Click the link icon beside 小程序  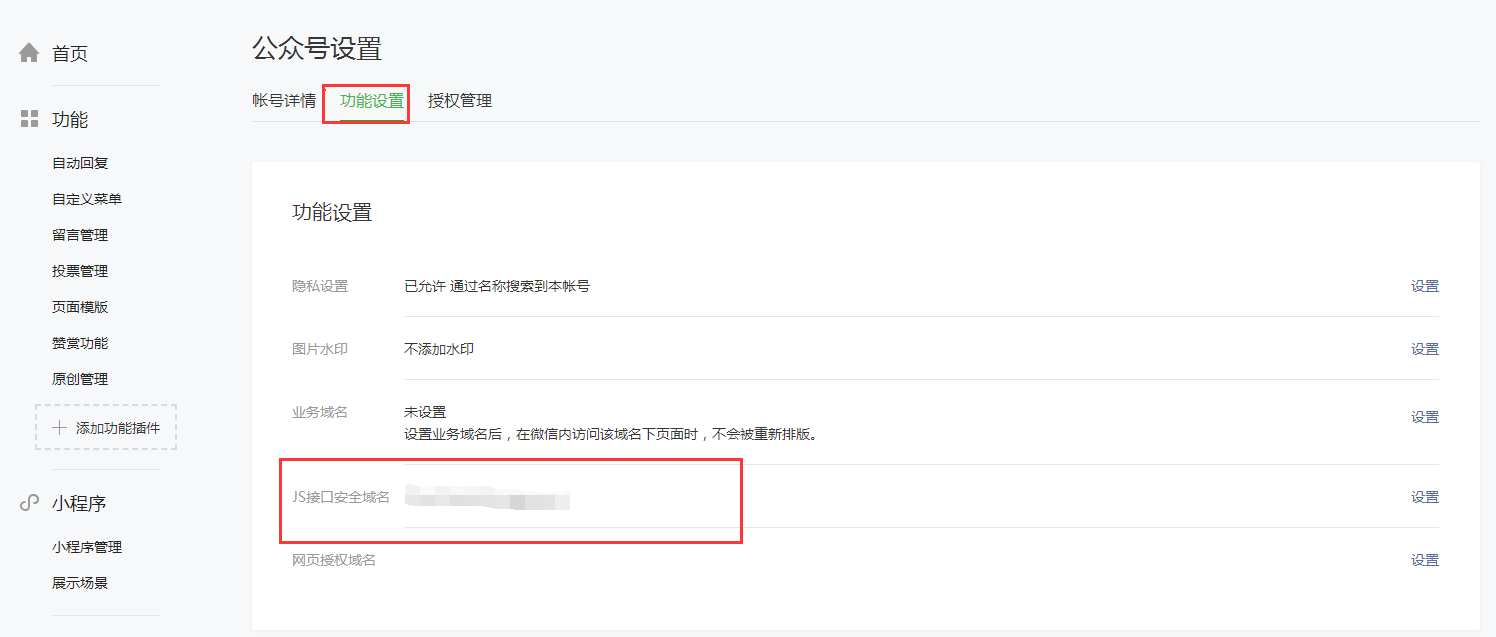(30, 503)
